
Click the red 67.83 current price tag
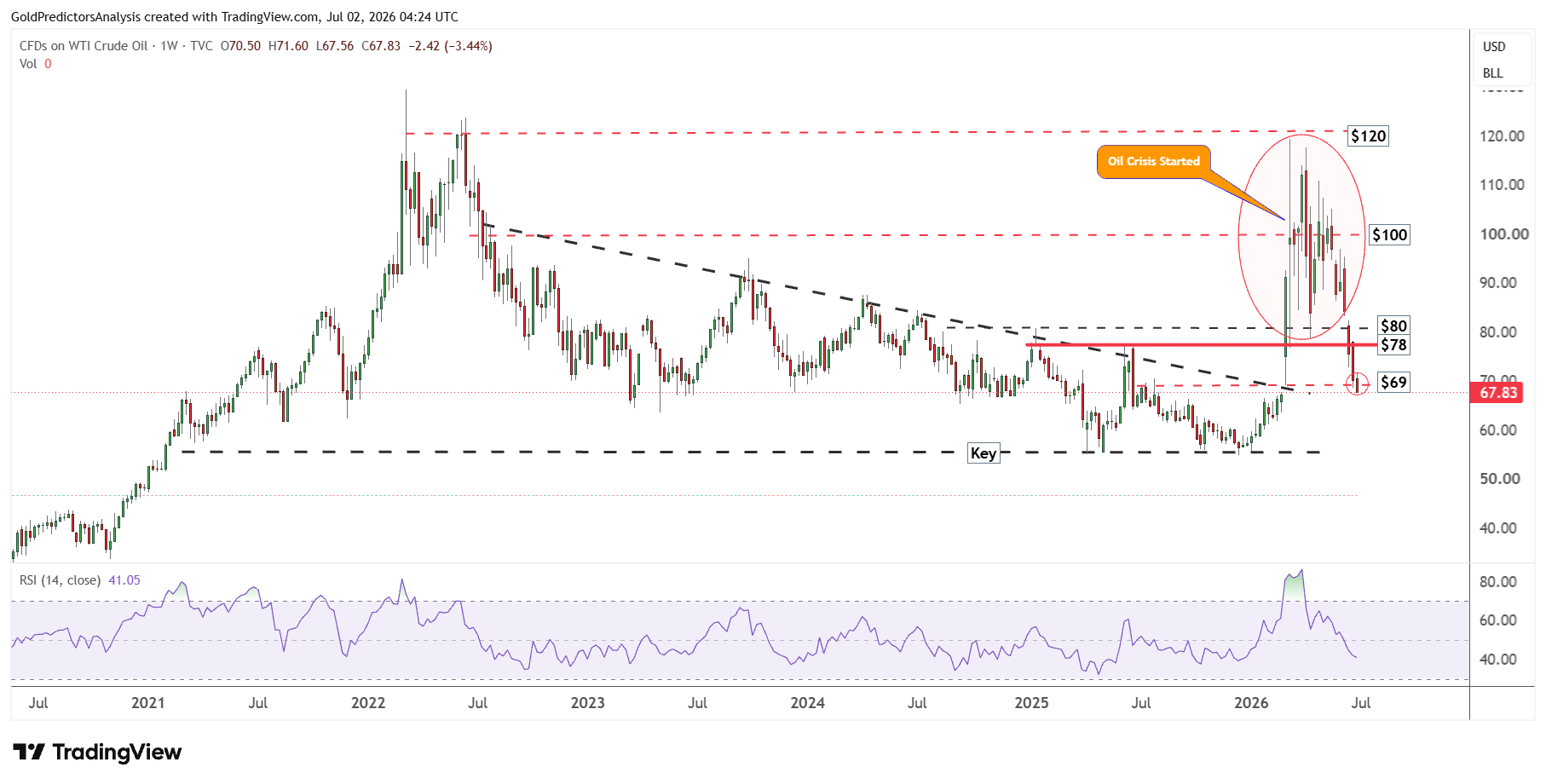(x=1498, y=393)
